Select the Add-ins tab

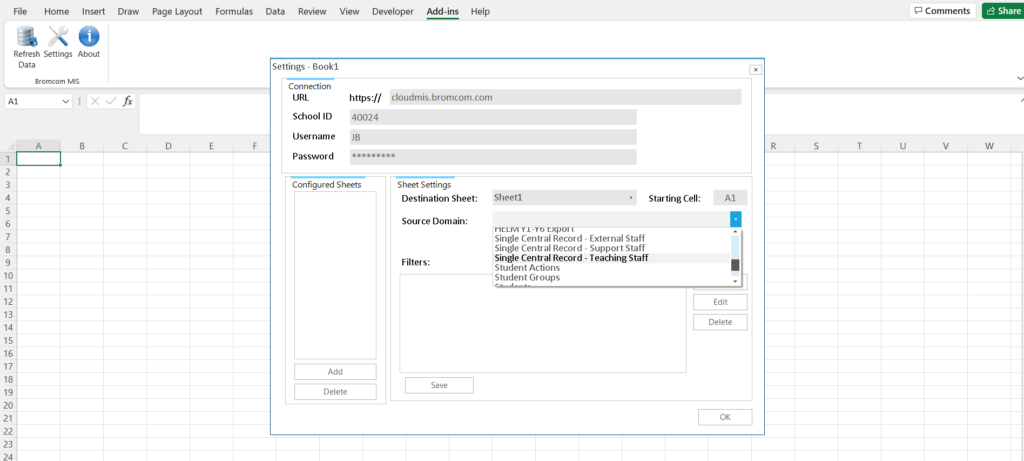[443, 11]
